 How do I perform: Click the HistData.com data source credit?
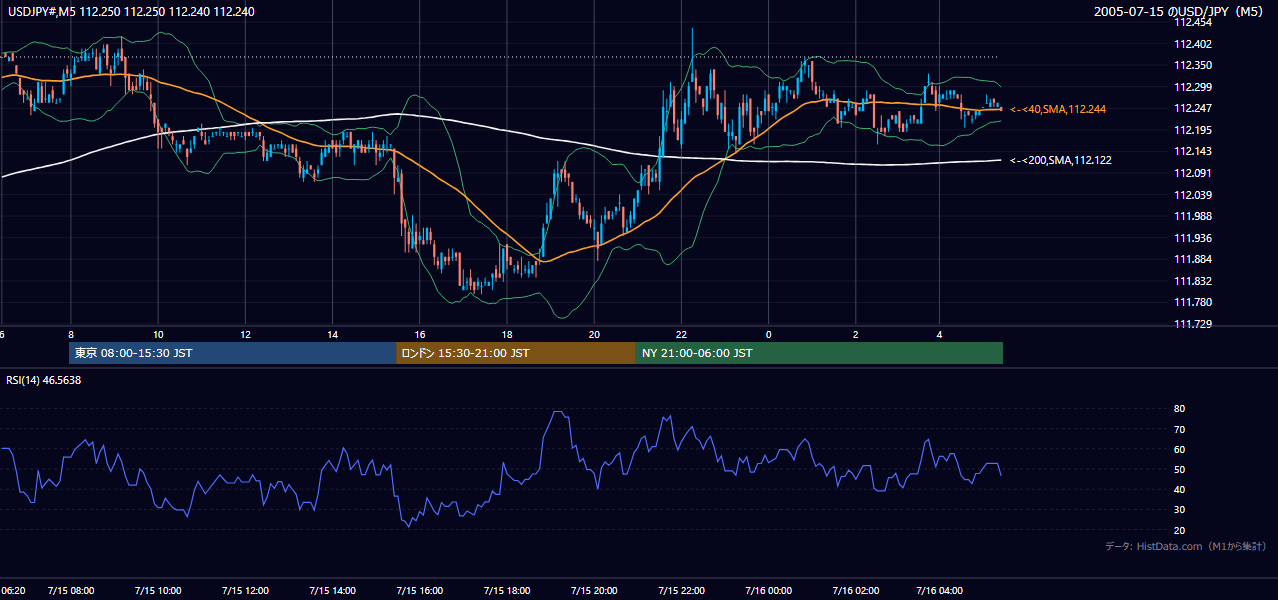[1185, 547]
